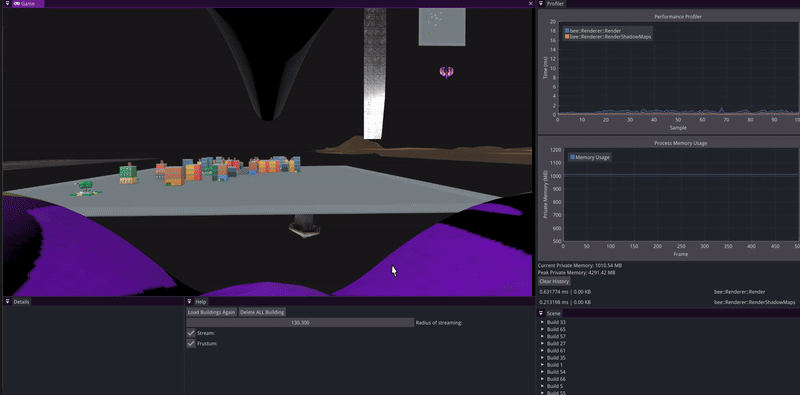Click the Peak Private Memory readout
Image resolution: width=800 pixels, height=395 pixels.
pyautogui.click(x=577, y=273)
